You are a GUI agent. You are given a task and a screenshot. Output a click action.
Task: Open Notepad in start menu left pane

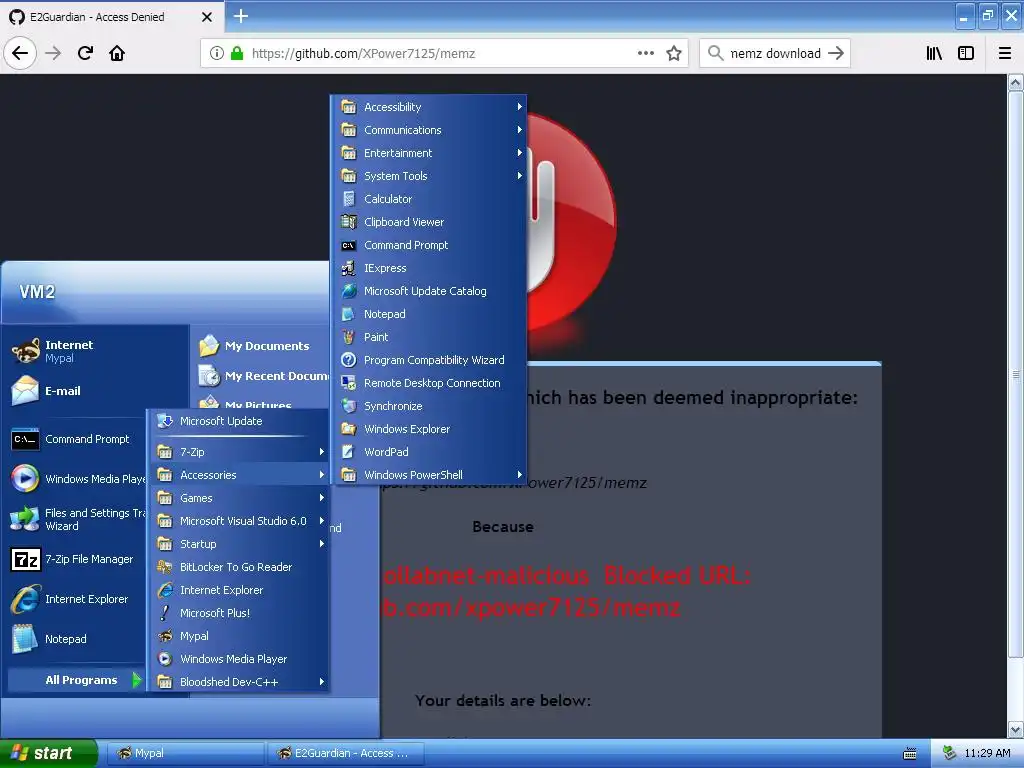point(77,639)
